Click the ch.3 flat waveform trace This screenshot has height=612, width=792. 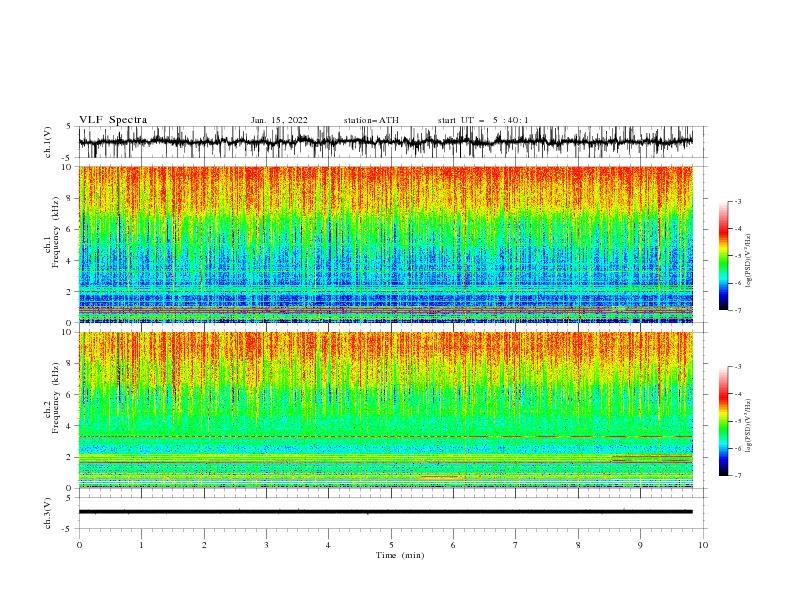[x=385, y=512]
